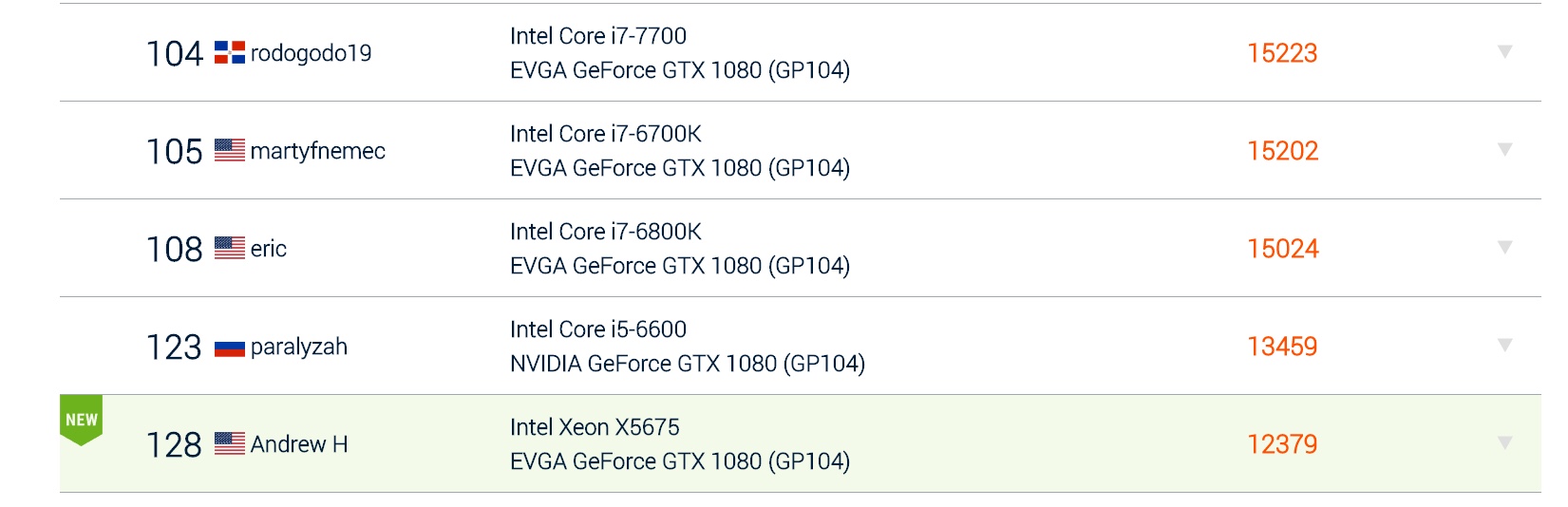Open rodogodo19 user profile
Screen dimensions: 1568x507
coord(311,53)
